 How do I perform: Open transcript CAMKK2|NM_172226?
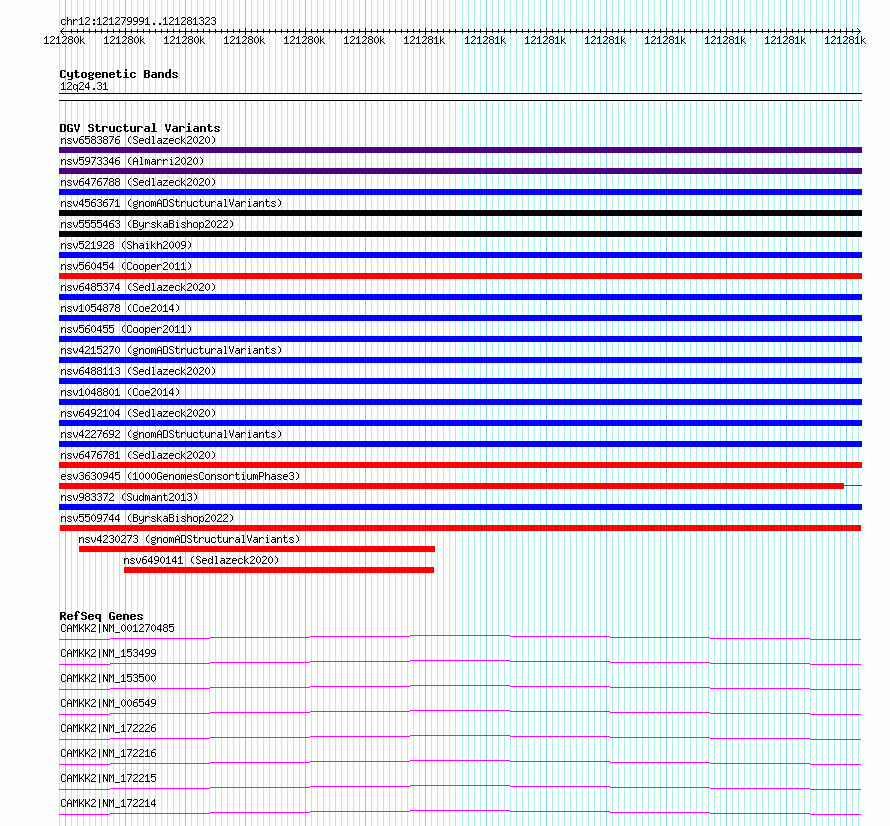pos(108,728)
